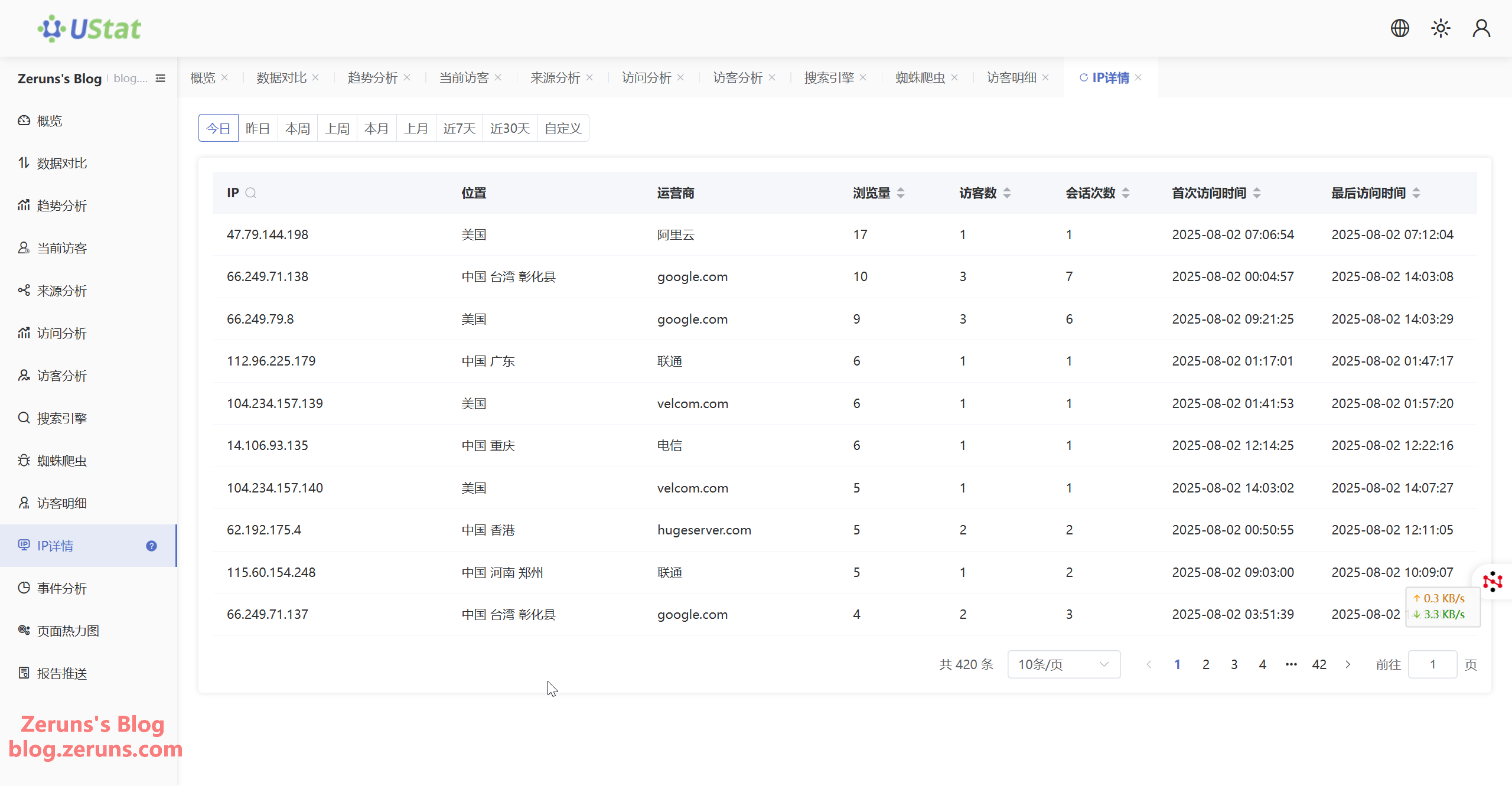Jump to last page 42
This screenshot has width=1512, height=786.
(1319, 665)
